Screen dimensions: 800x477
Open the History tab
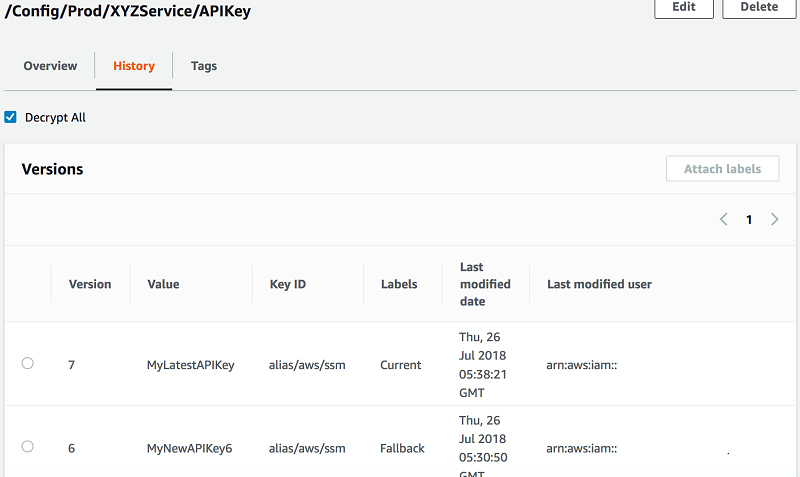[x=134, y=66]
